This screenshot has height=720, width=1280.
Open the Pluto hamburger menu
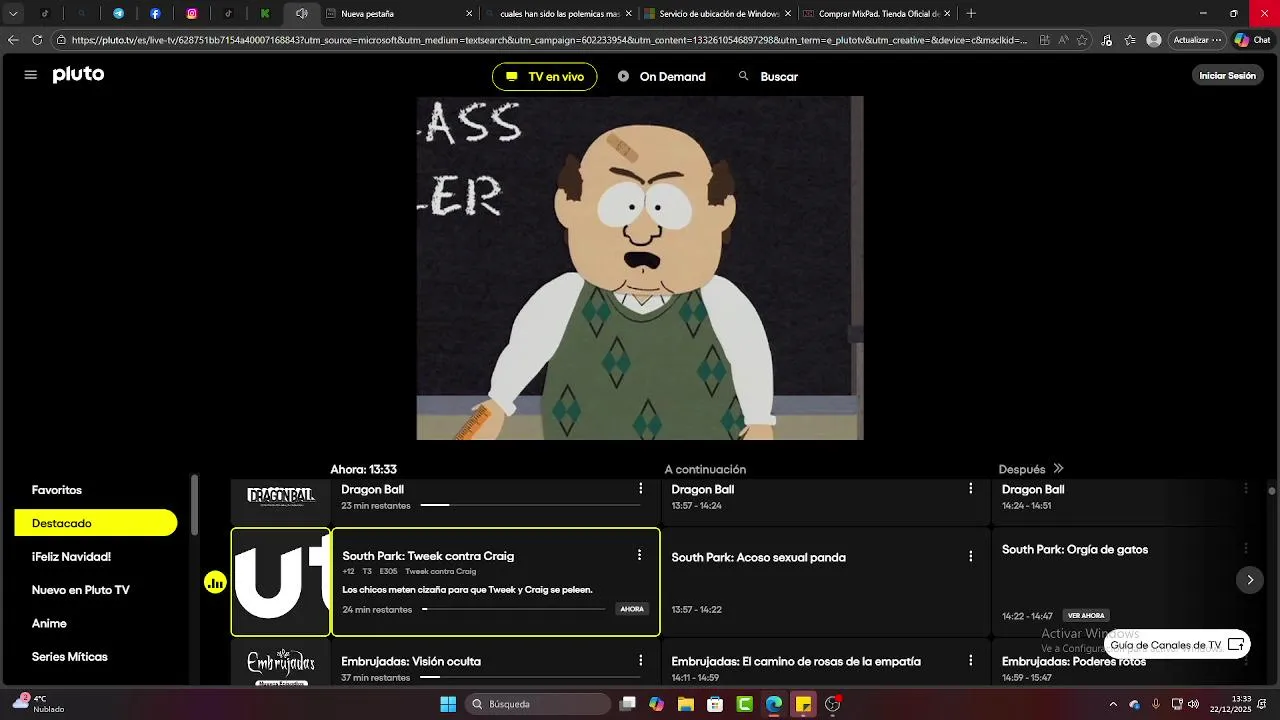click(31, 75)
